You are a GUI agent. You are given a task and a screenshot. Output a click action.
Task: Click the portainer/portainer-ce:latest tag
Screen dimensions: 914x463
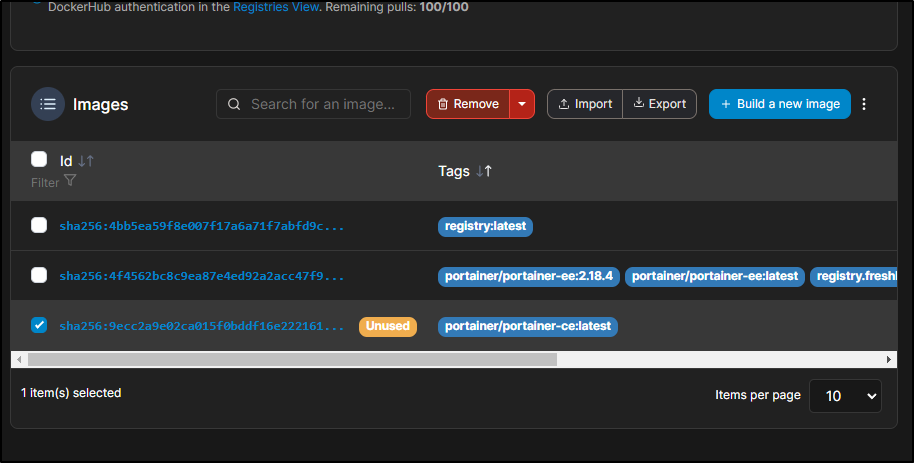528,326
